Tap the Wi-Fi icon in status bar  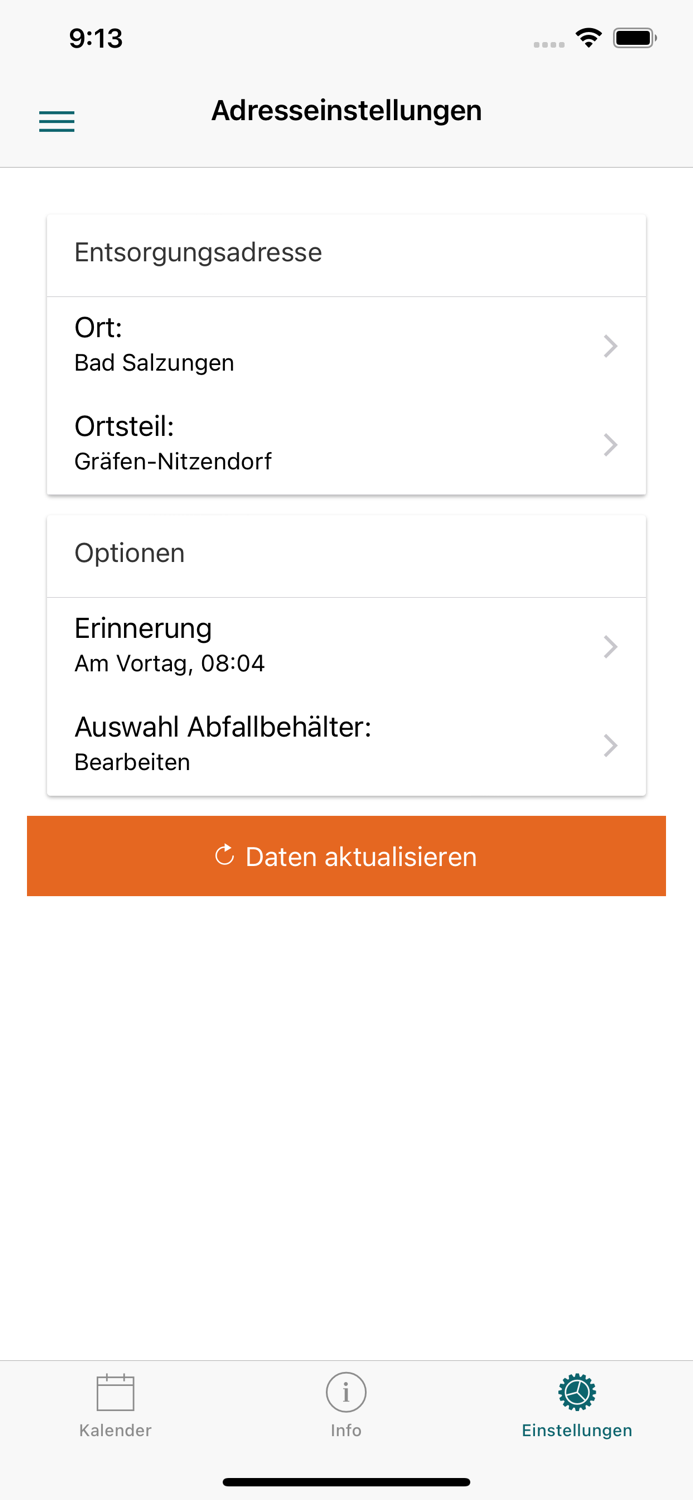click(x=588, y=37)
